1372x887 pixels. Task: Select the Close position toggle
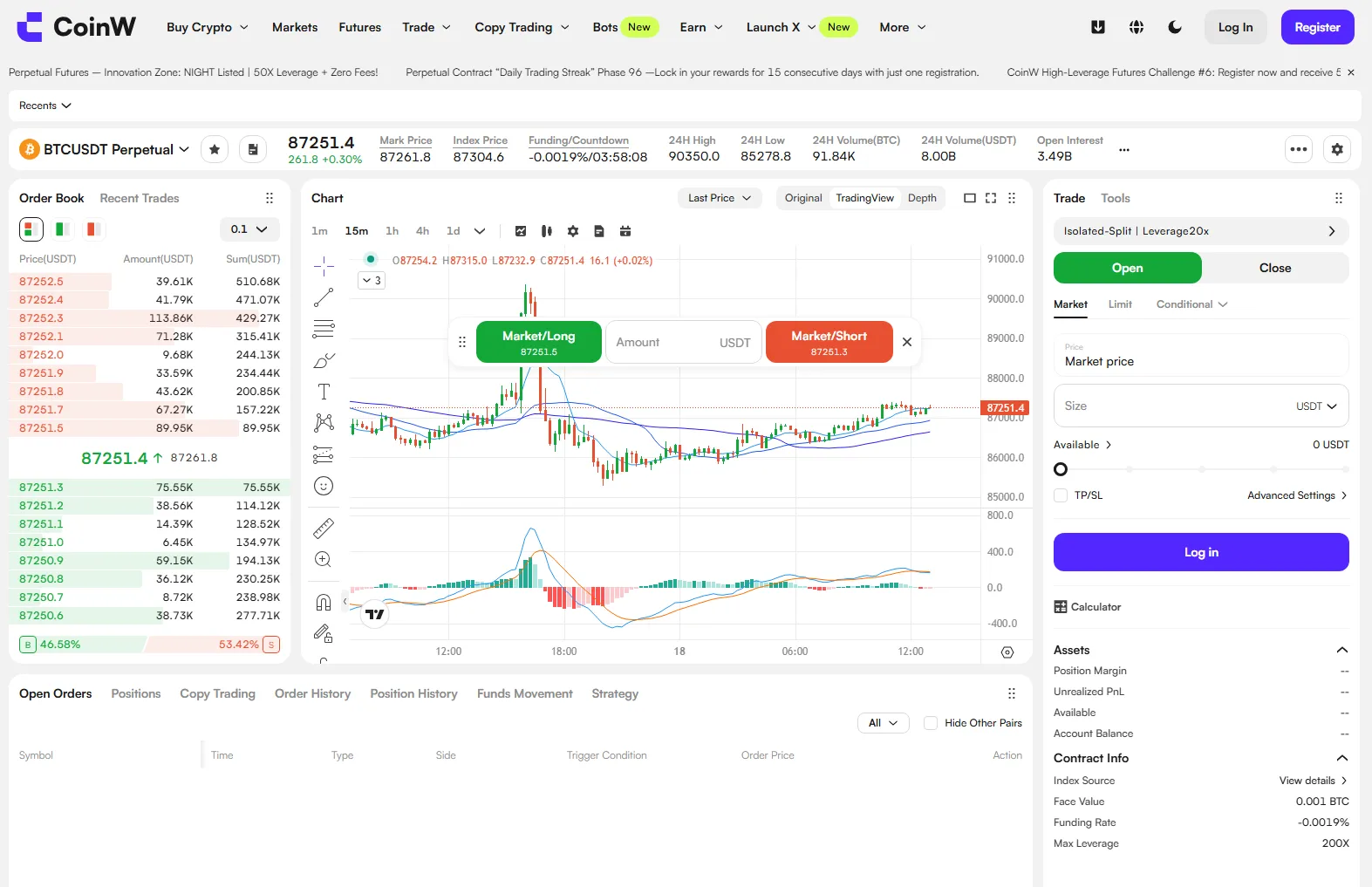1275,268
